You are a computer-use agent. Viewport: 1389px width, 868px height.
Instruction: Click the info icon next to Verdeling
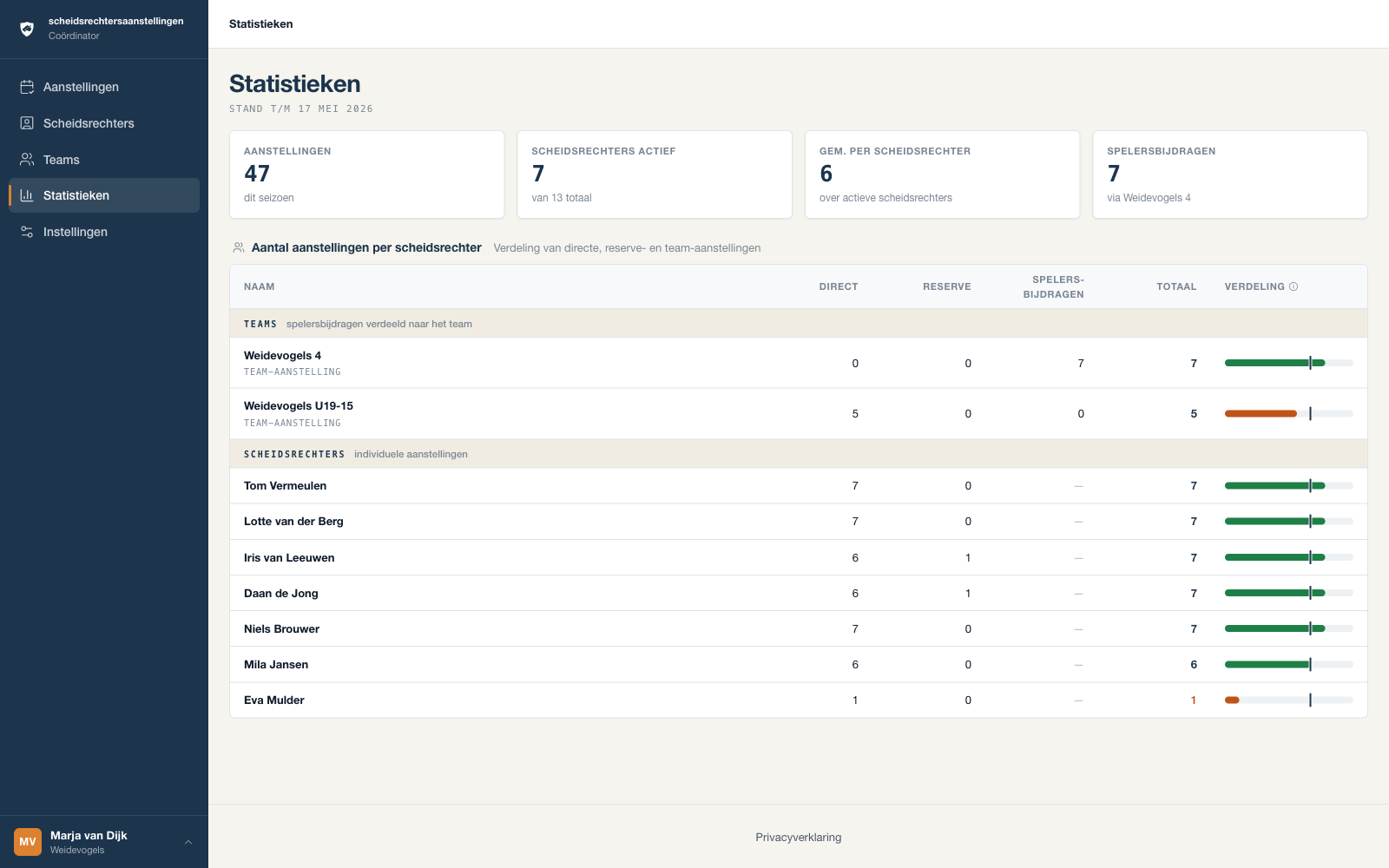(x=1294, y=286)
